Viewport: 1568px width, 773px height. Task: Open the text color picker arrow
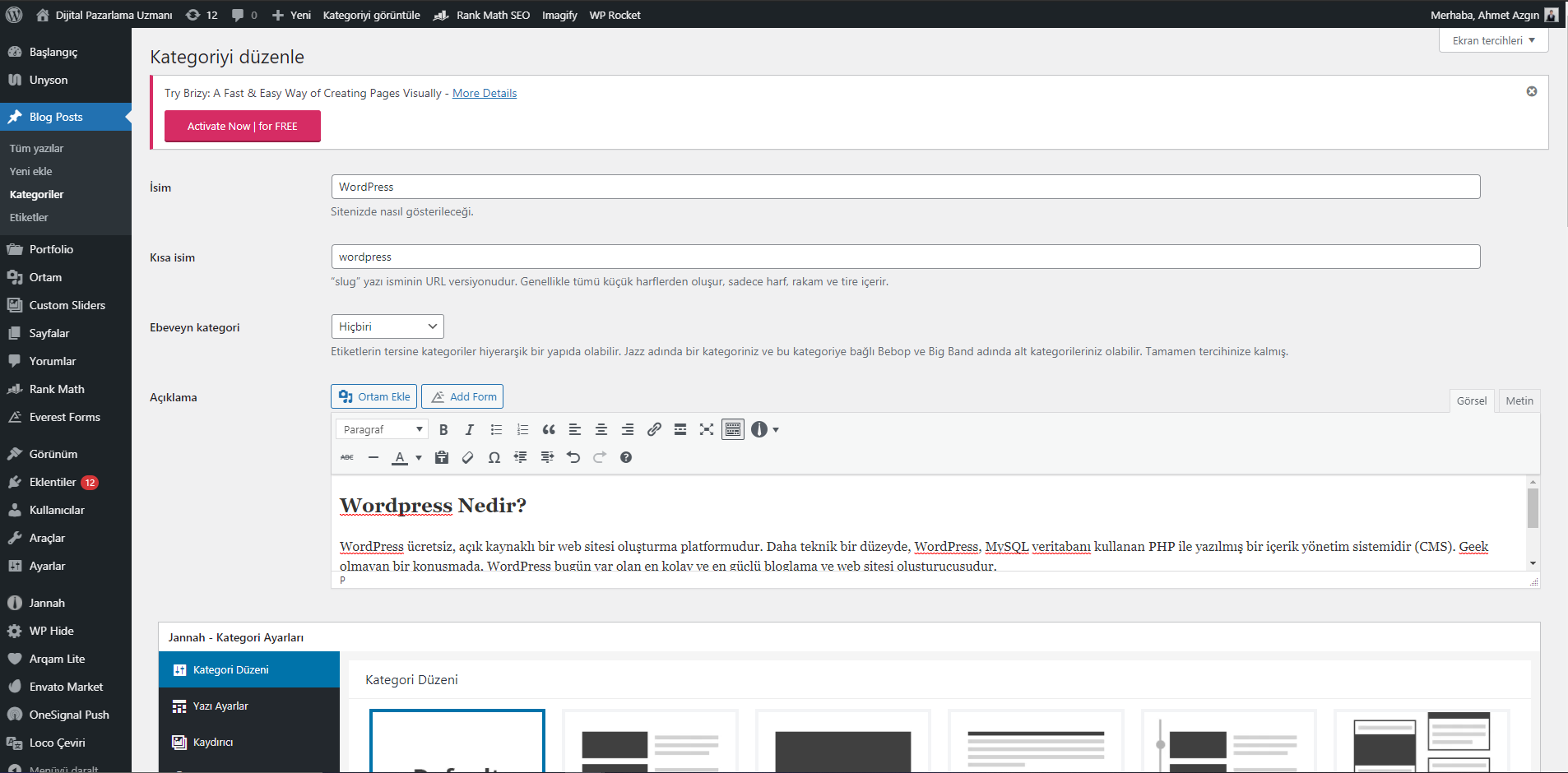[419, 457]
